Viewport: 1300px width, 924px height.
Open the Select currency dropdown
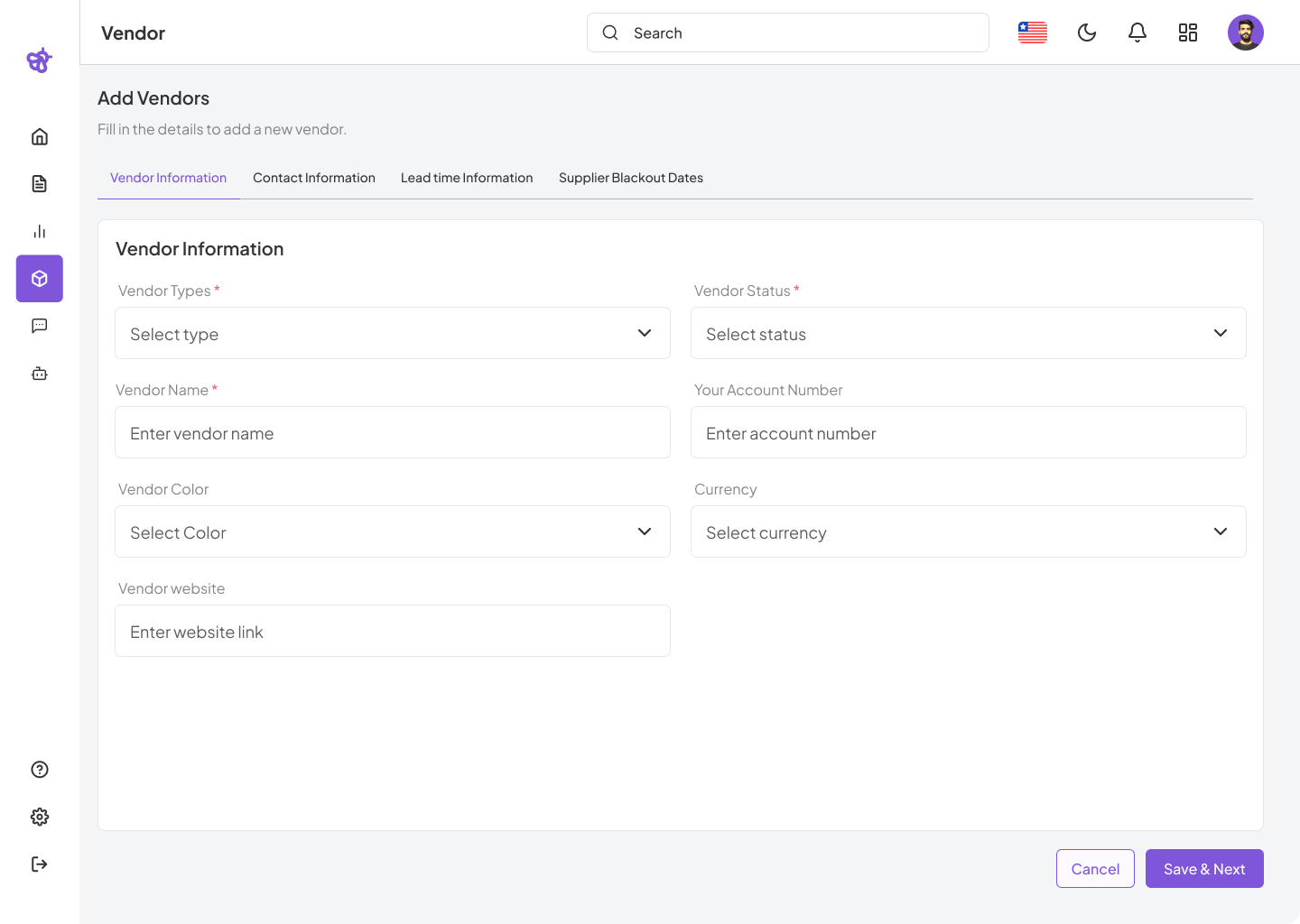tap(968, 532)
